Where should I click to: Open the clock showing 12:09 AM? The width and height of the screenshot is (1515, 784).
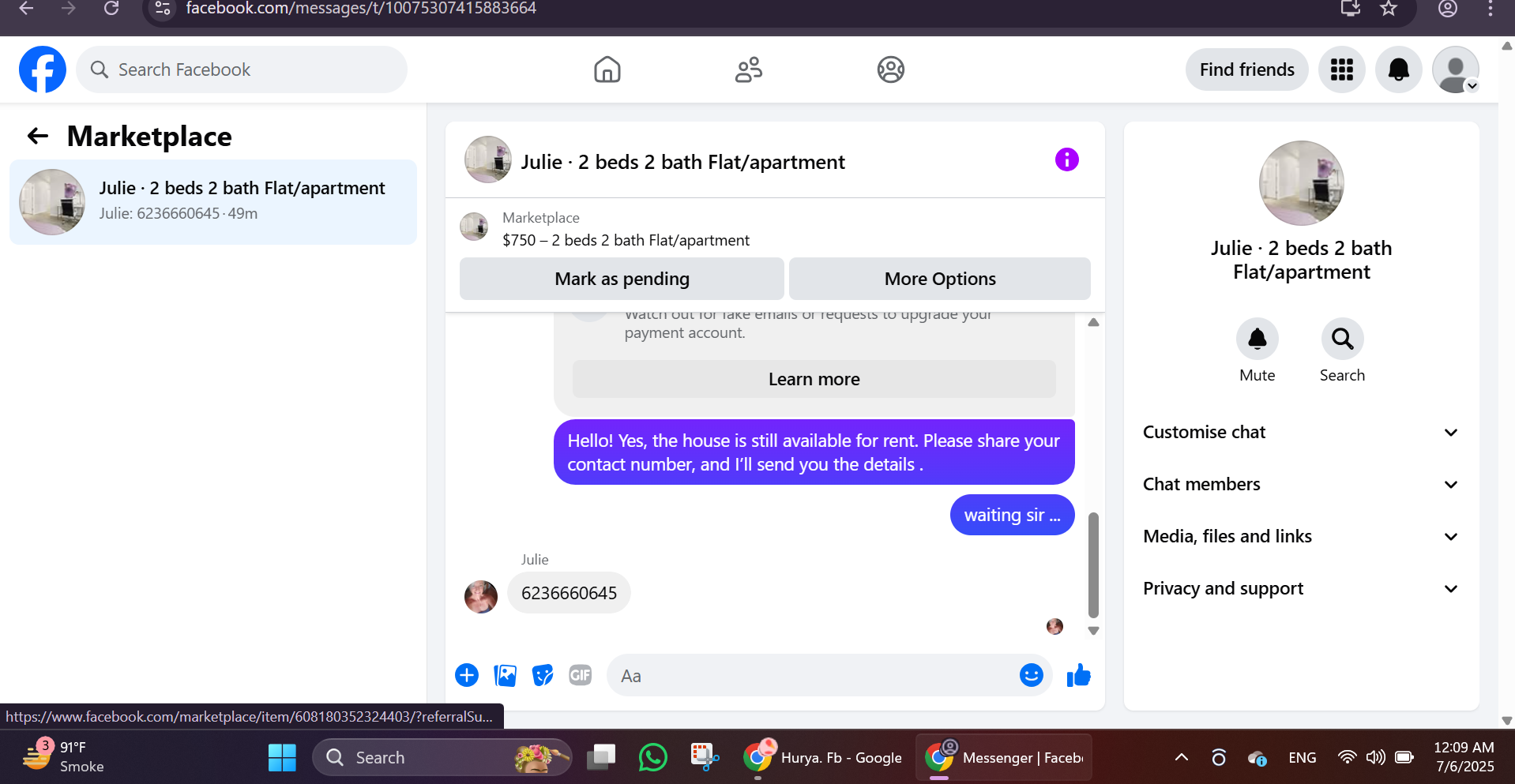point(1464,756)
